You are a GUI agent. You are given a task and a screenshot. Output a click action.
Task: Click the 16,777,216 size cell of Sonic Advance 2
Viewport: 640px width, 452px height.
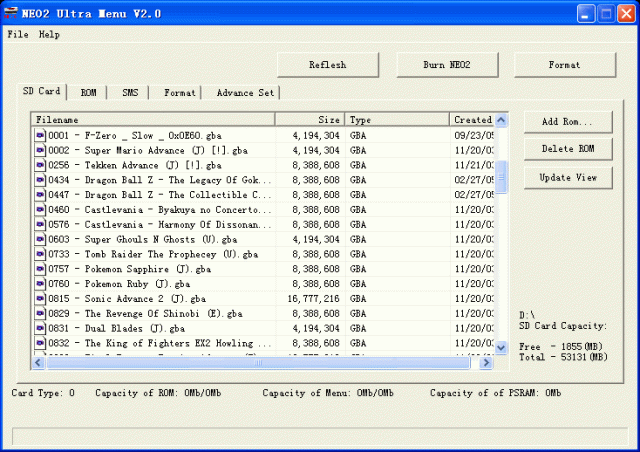[313, 298]
